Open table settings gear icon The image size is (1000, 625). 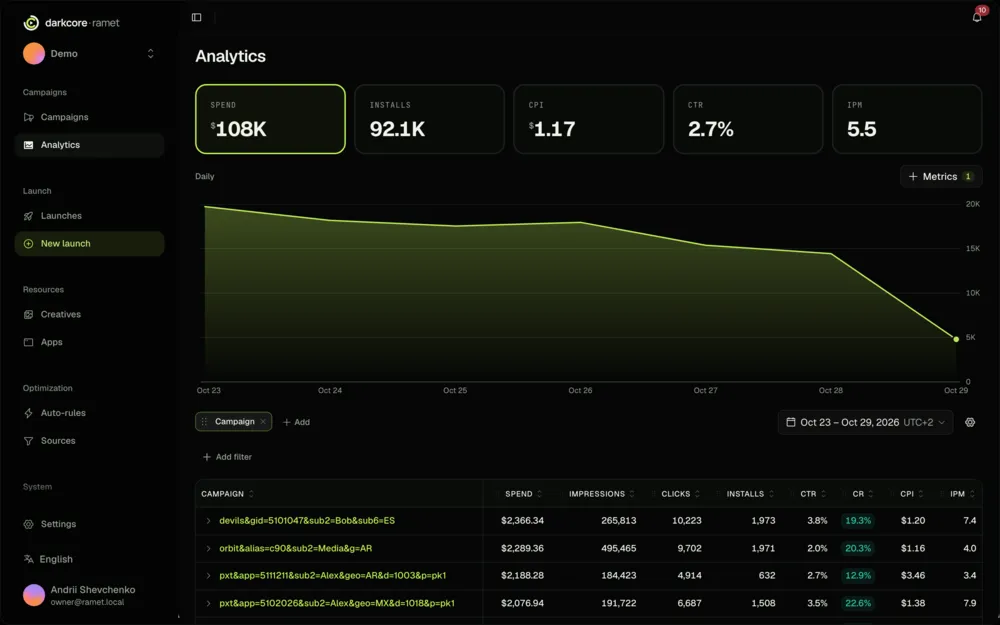(970, 422)
